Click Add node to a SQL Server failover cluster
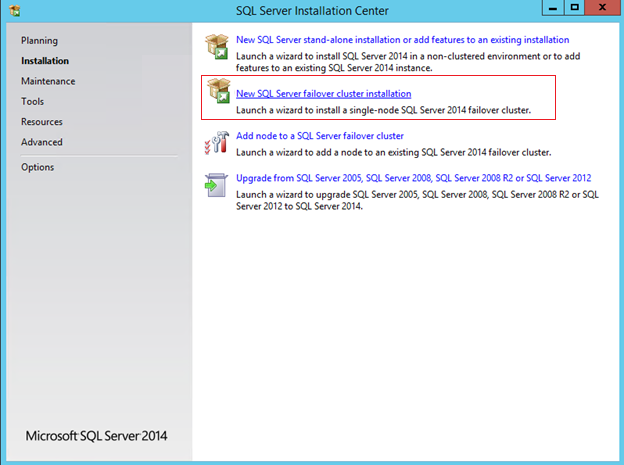Viewport: 624px width, 465px height. pos(320,136)
